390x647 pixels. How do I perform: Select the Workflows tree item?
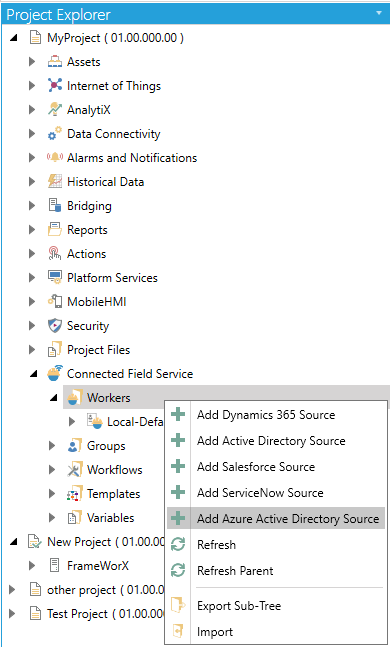pos(114,470)
